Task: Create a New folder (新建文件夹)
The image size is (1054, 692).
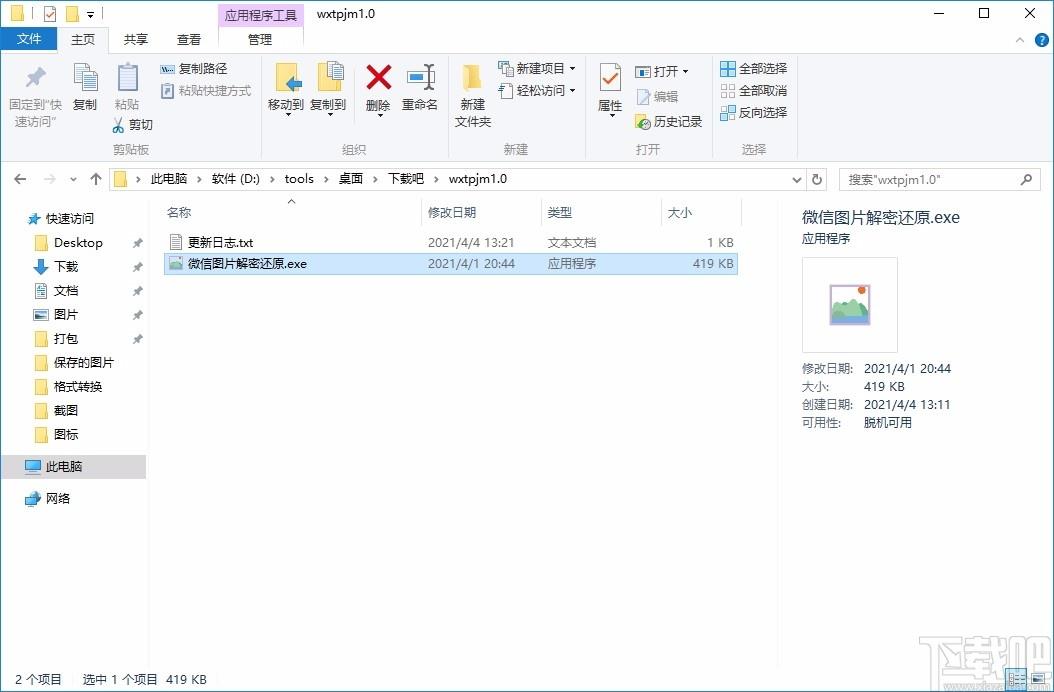Action: [473, 96]
